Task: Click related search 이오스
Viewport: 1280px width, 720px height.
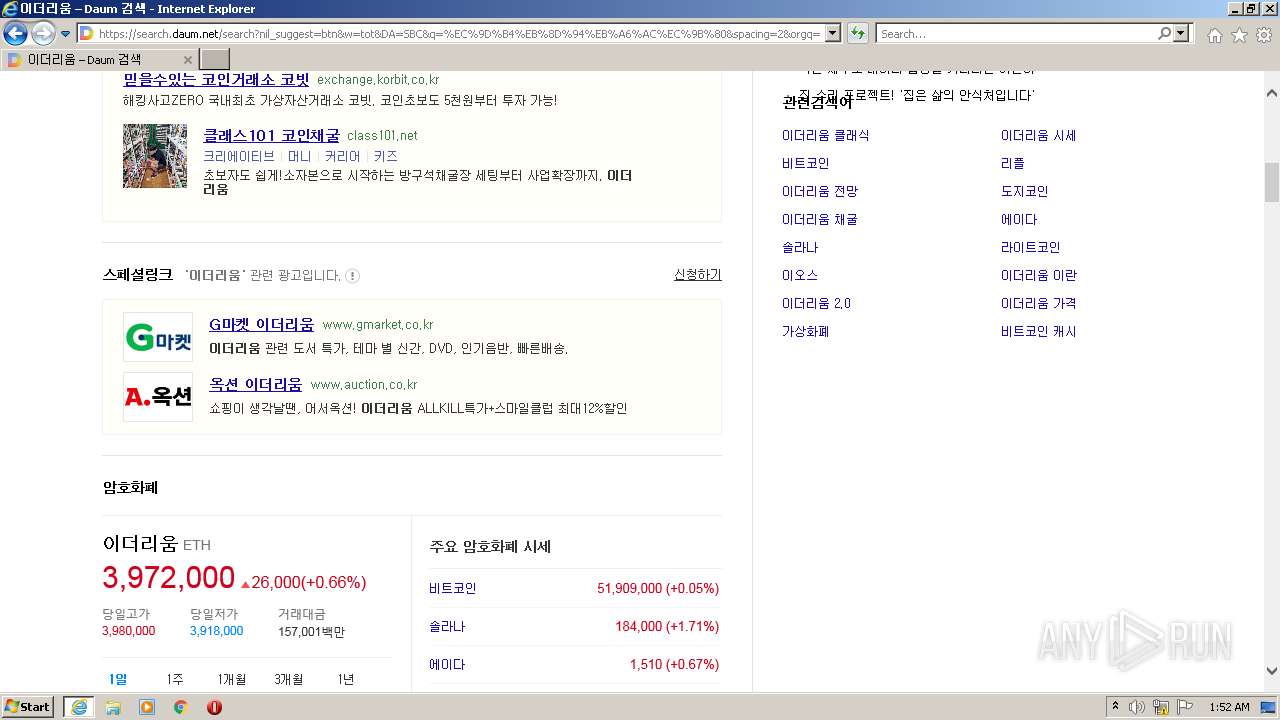Action: click(800, 275)
